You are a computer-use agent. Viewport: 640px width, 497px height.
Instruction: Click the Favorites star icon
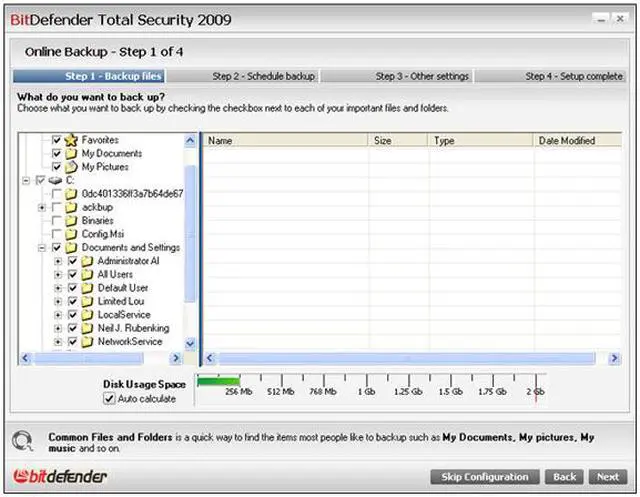click(71, 140)
